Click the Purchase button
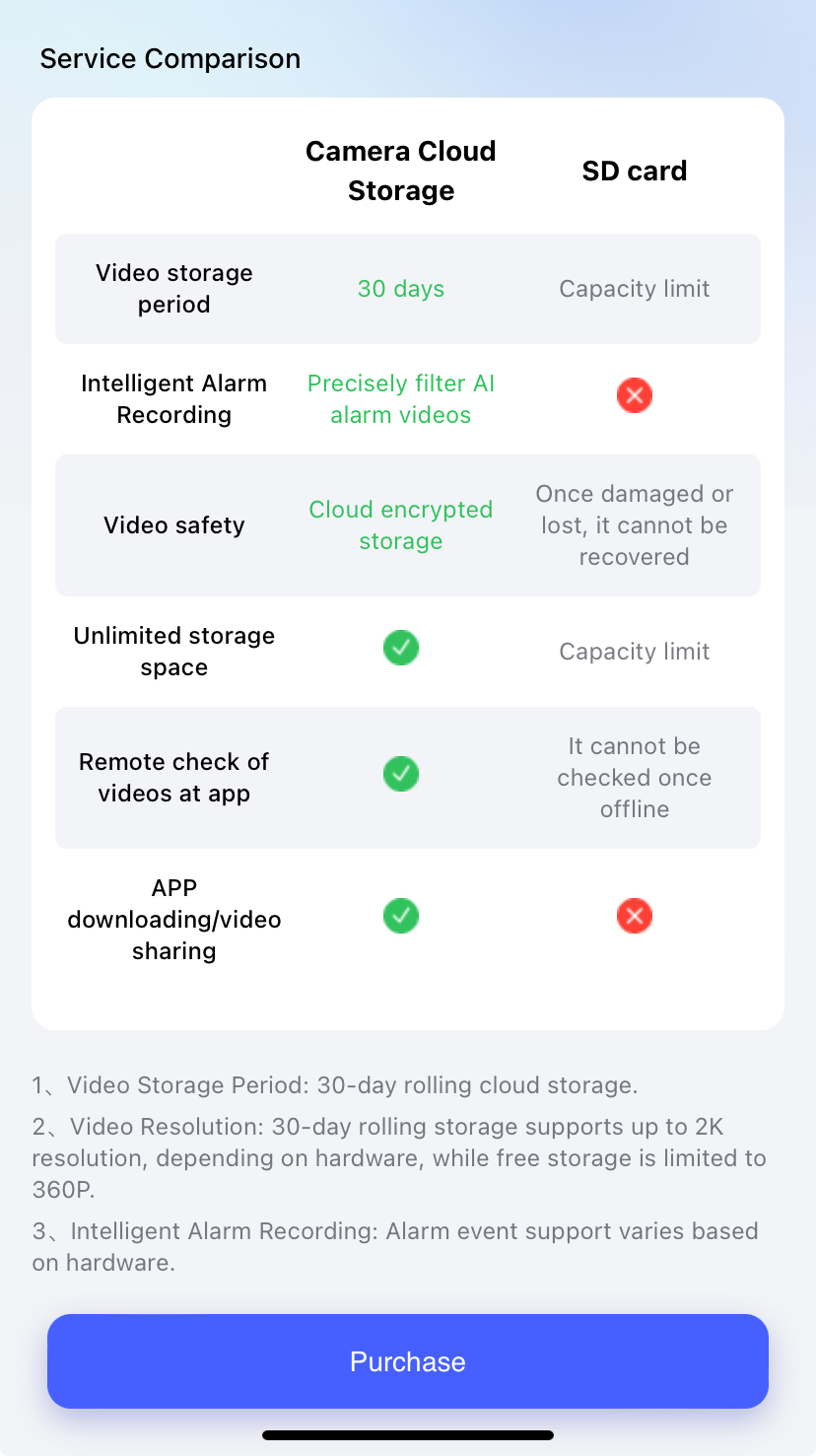The width and height of the screenshot is (816, 1456). coord(408,1361)
